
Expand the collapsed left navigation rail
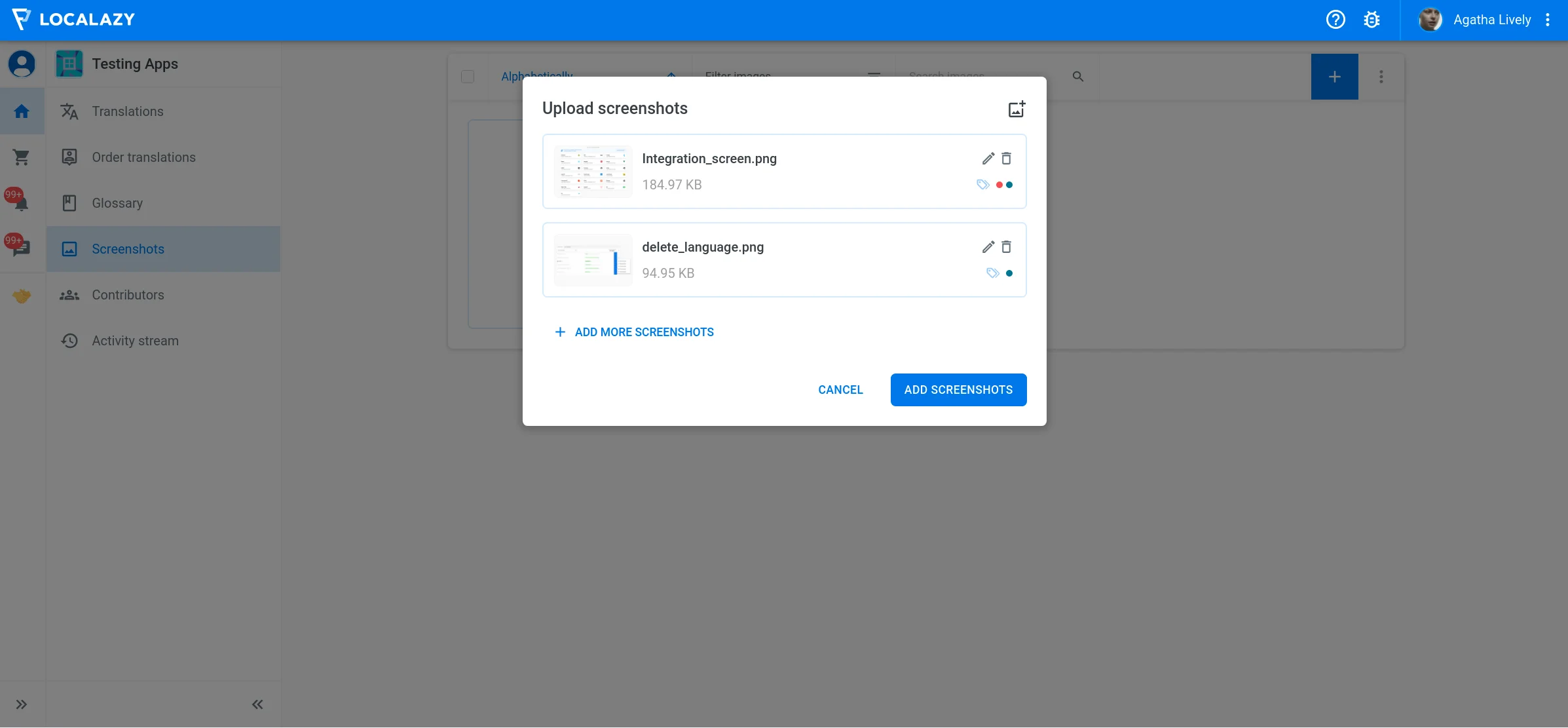click(x=22, y=704)
